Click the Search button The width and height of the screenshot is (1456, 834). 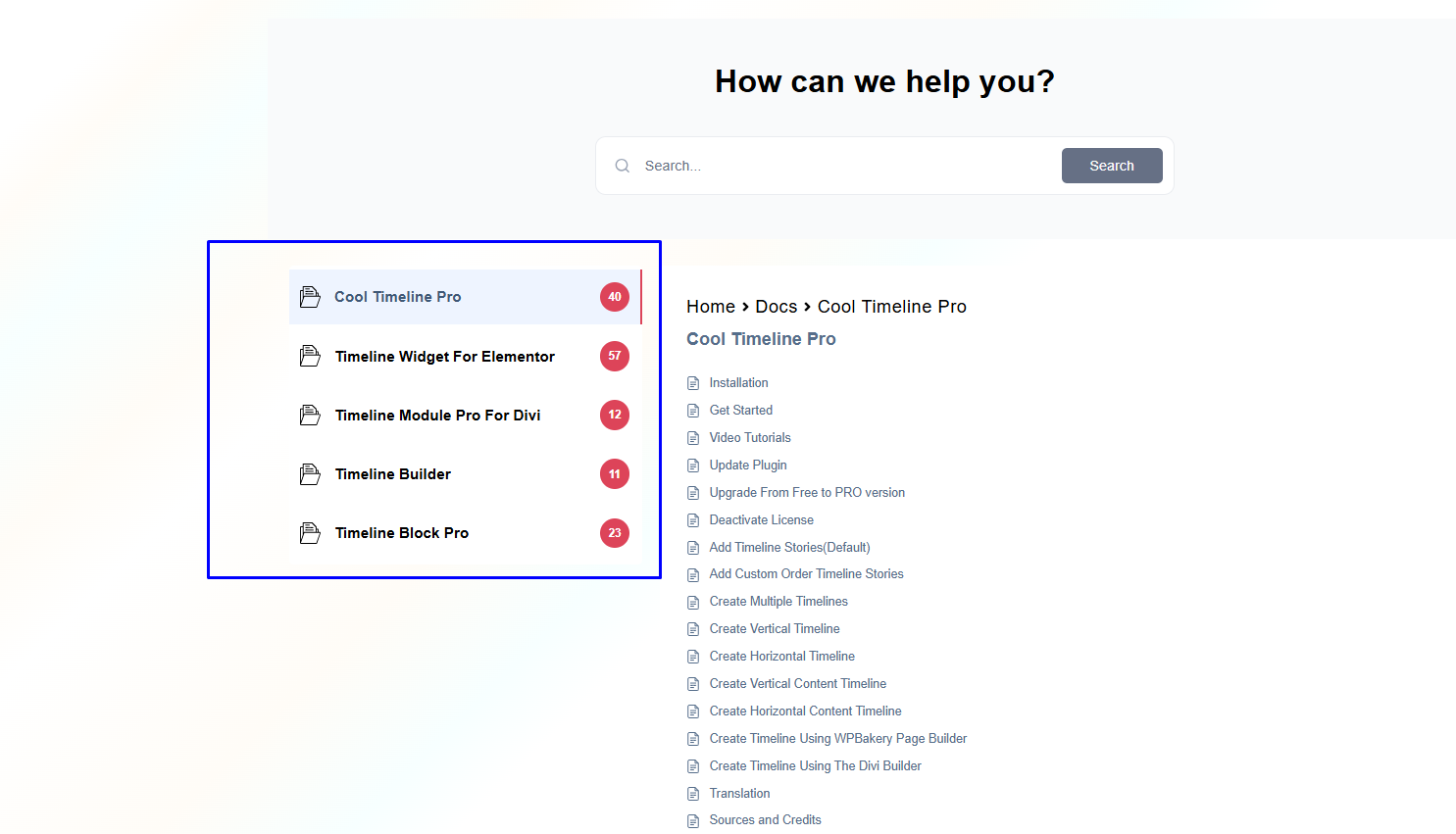1112,166
